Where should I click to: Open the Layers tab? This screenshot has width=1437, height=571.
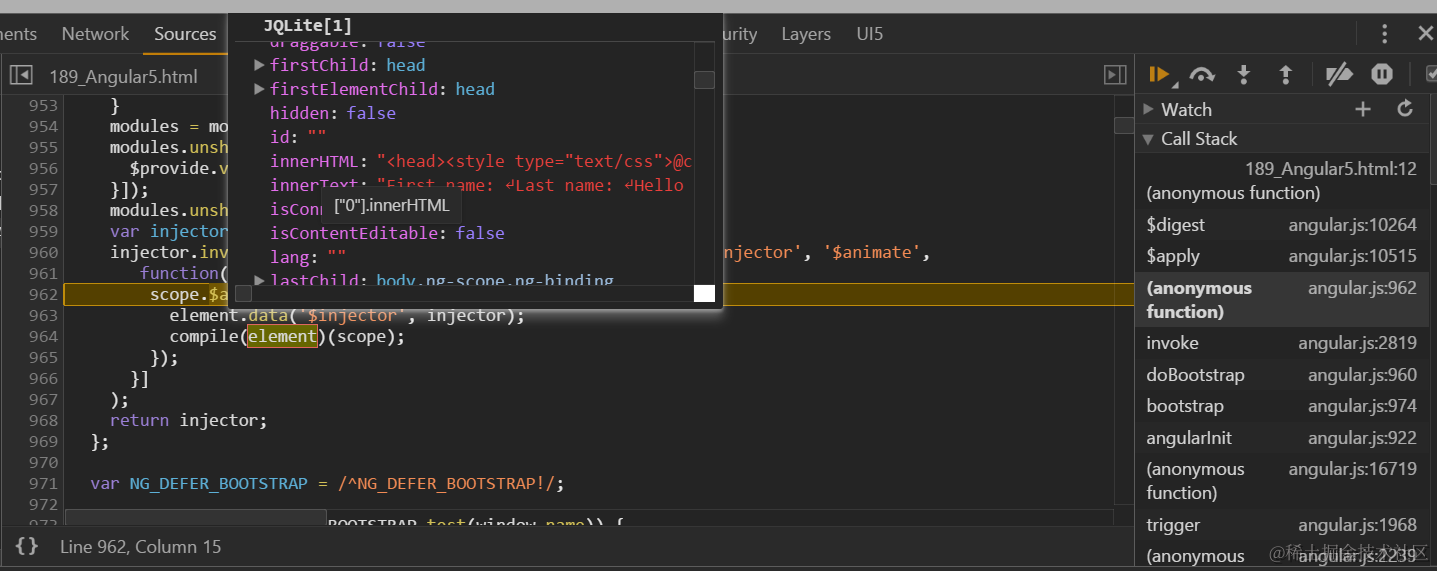[x=806, y=34]
